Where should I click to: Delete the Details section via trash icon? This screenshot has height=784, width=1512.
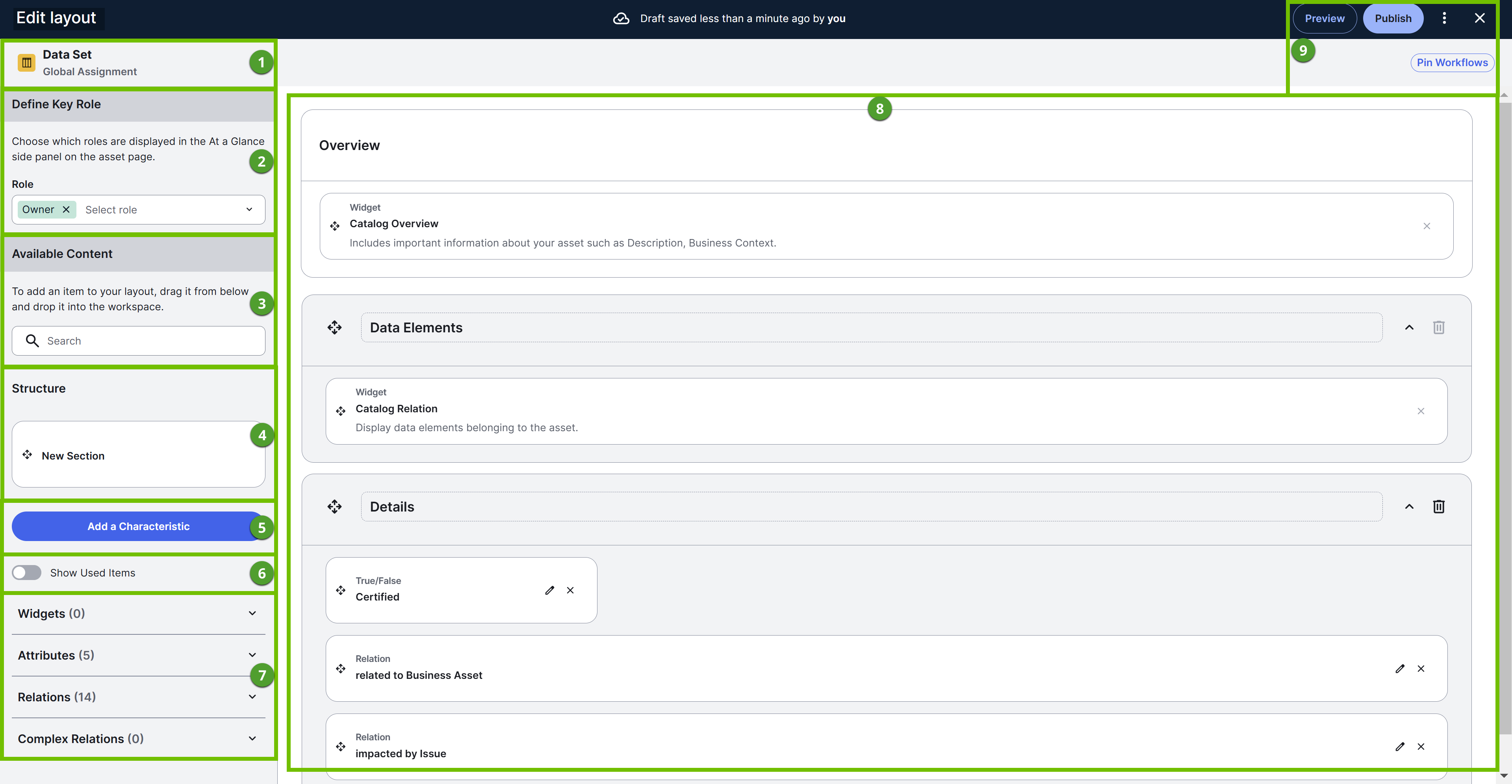[x=1439, y=506]
